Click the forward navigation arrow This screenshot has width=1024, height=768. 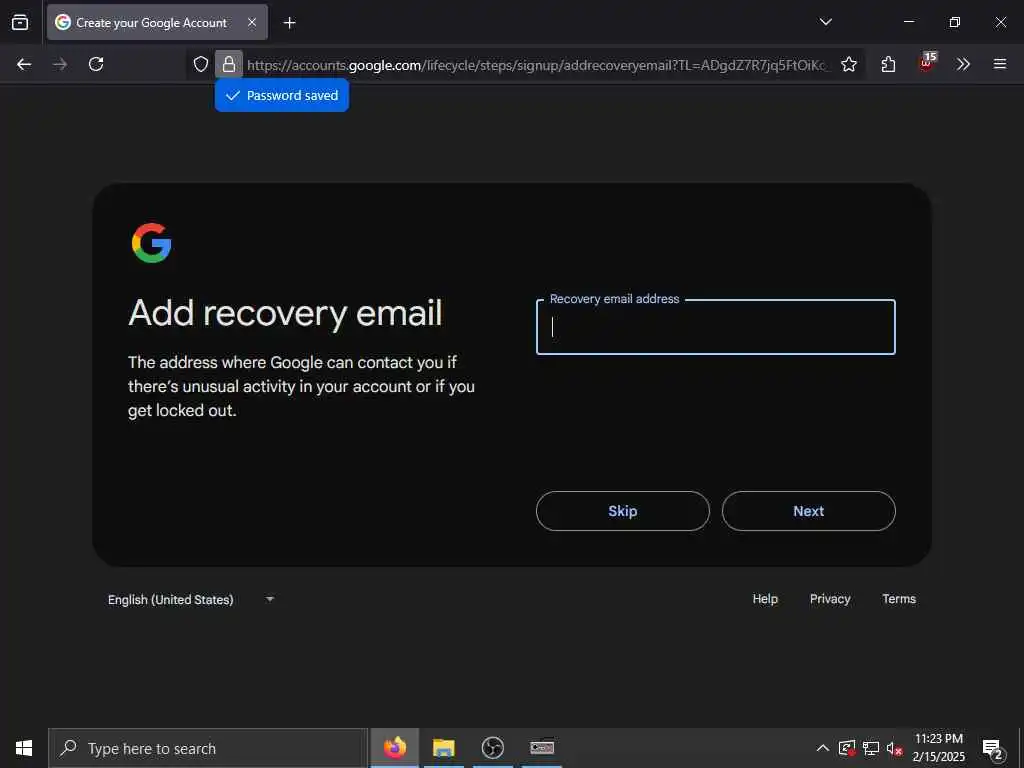coord(60,64)
